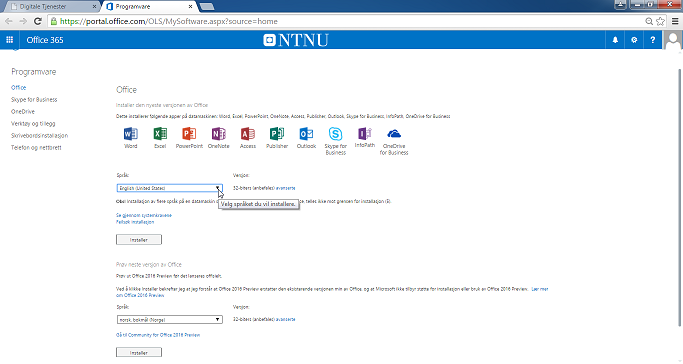
Task: Click the OneDrive for Business cloud icon
Action: (x=394, y=134)
